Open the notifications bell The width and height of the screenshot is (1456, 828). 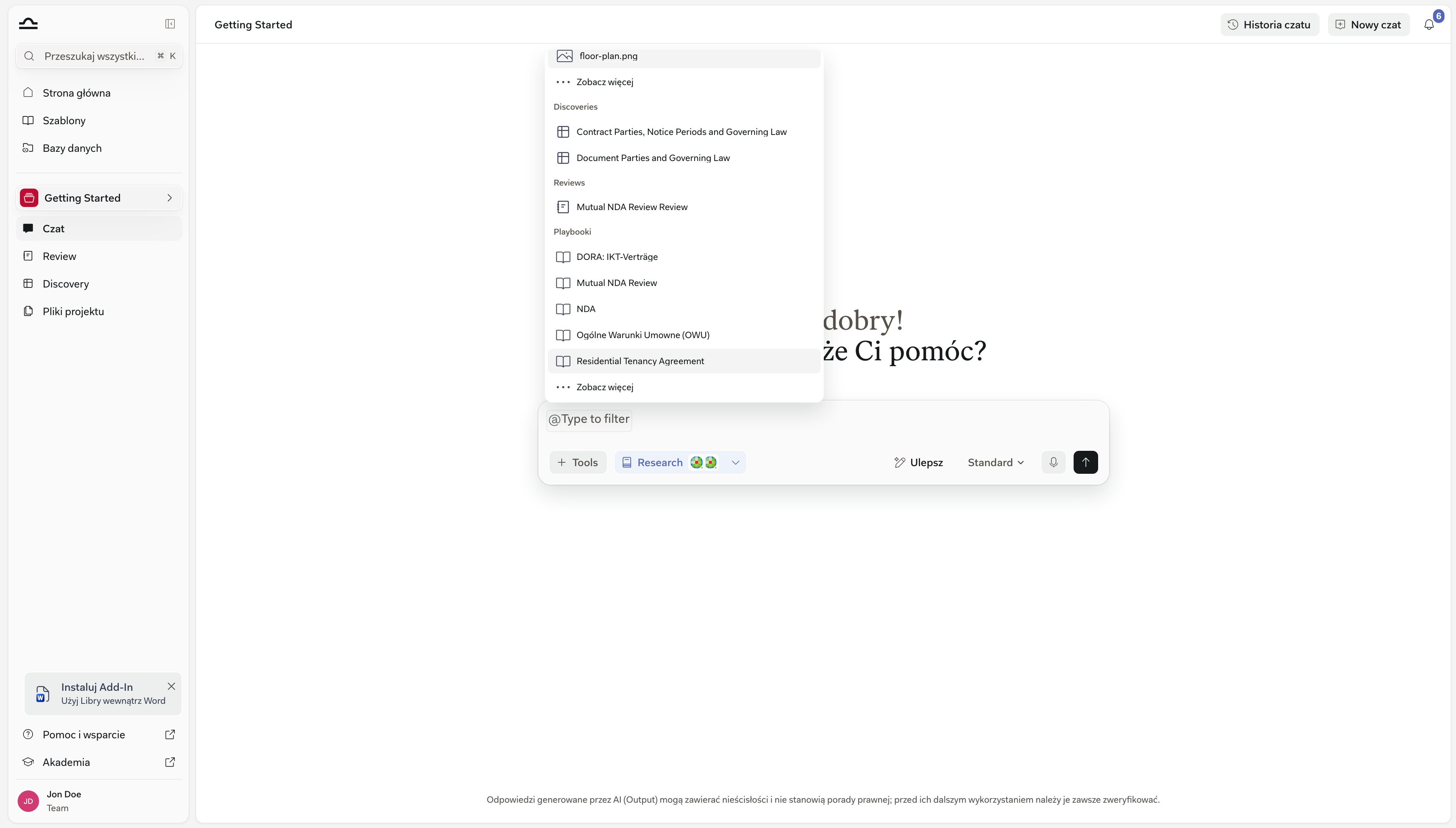1429,25
